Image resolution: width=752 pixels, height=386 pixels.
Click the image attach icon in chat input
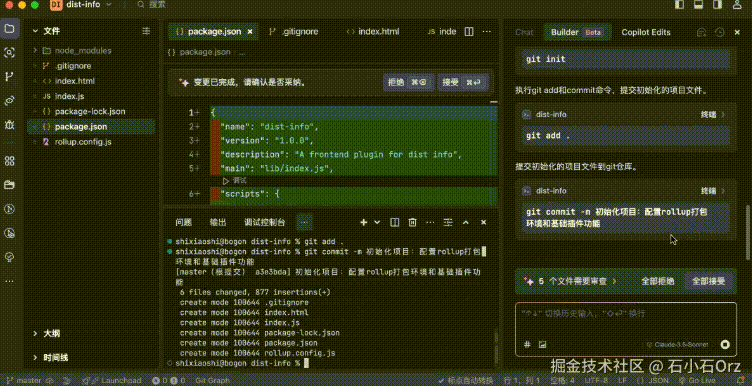pos(542,344)
